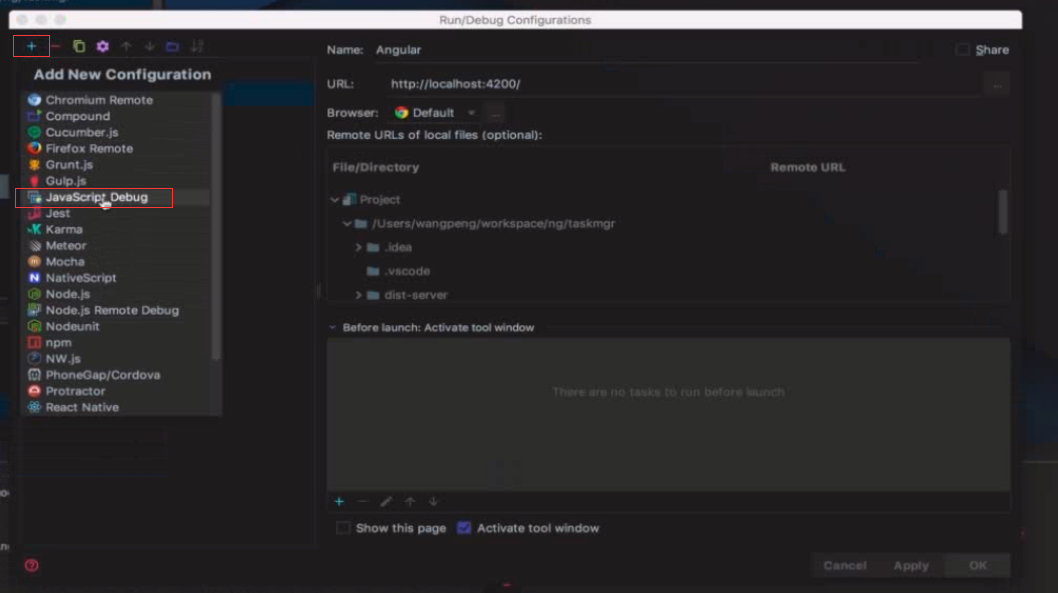Uncheck Activate tool window checkbox
1058x593 pixels.
pyautogui.click(x=464, y=528)
